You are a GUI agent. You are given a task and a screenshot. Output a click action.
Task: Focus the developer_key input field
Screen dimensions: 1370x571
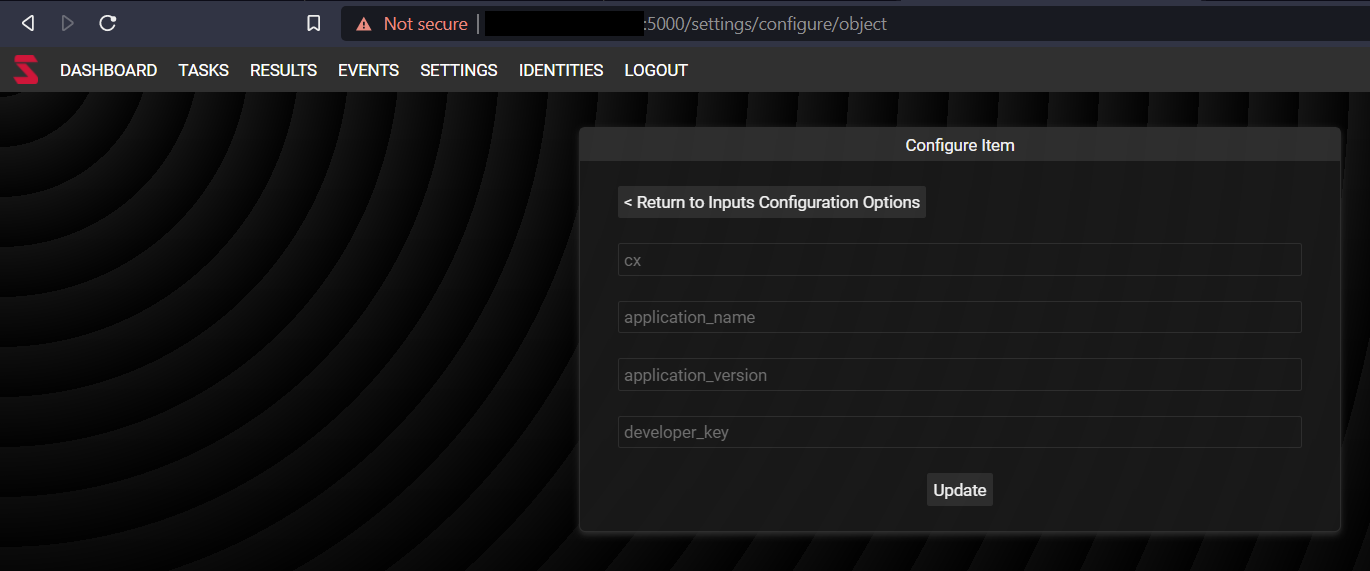960,432
